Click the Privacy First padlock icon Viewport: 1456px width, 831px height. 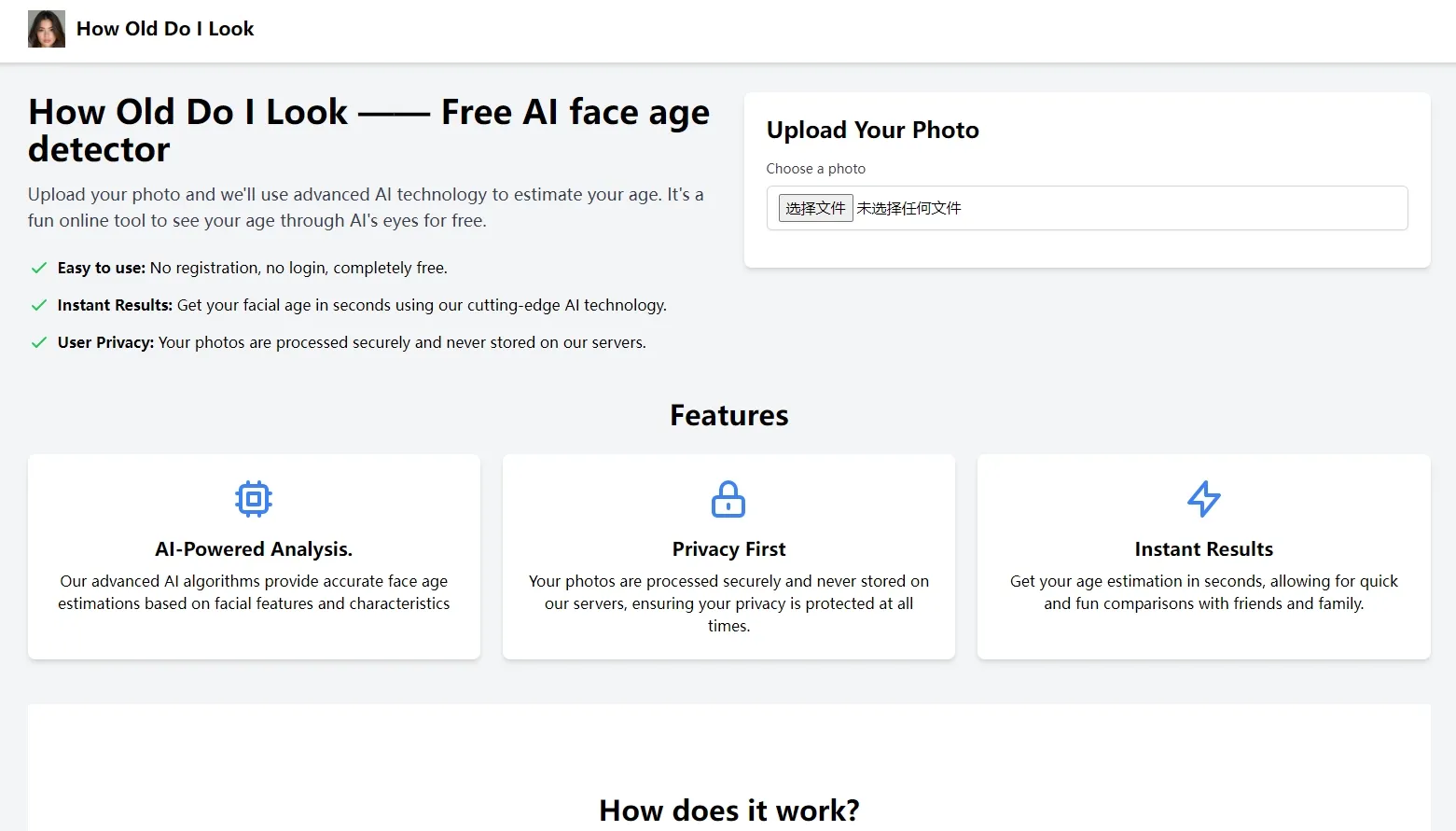(x=728, y=499)
